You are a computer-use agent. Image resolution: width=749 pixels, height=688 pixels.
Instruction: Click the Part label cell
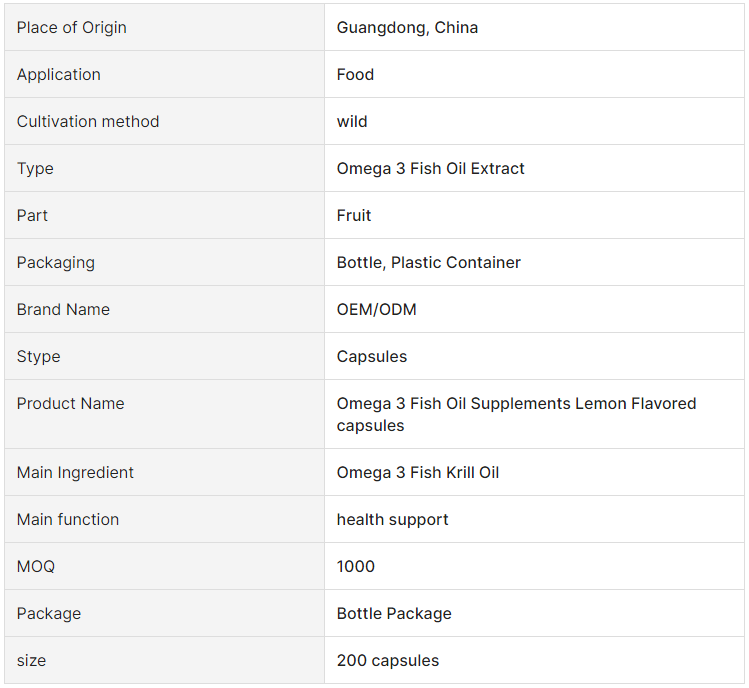pyautogui.click(x=164, y=215)
